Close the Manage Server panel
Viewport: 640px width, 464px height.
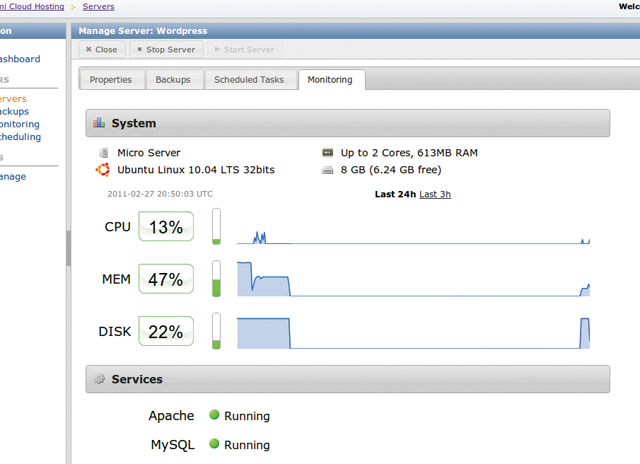[x=101, y=49]
